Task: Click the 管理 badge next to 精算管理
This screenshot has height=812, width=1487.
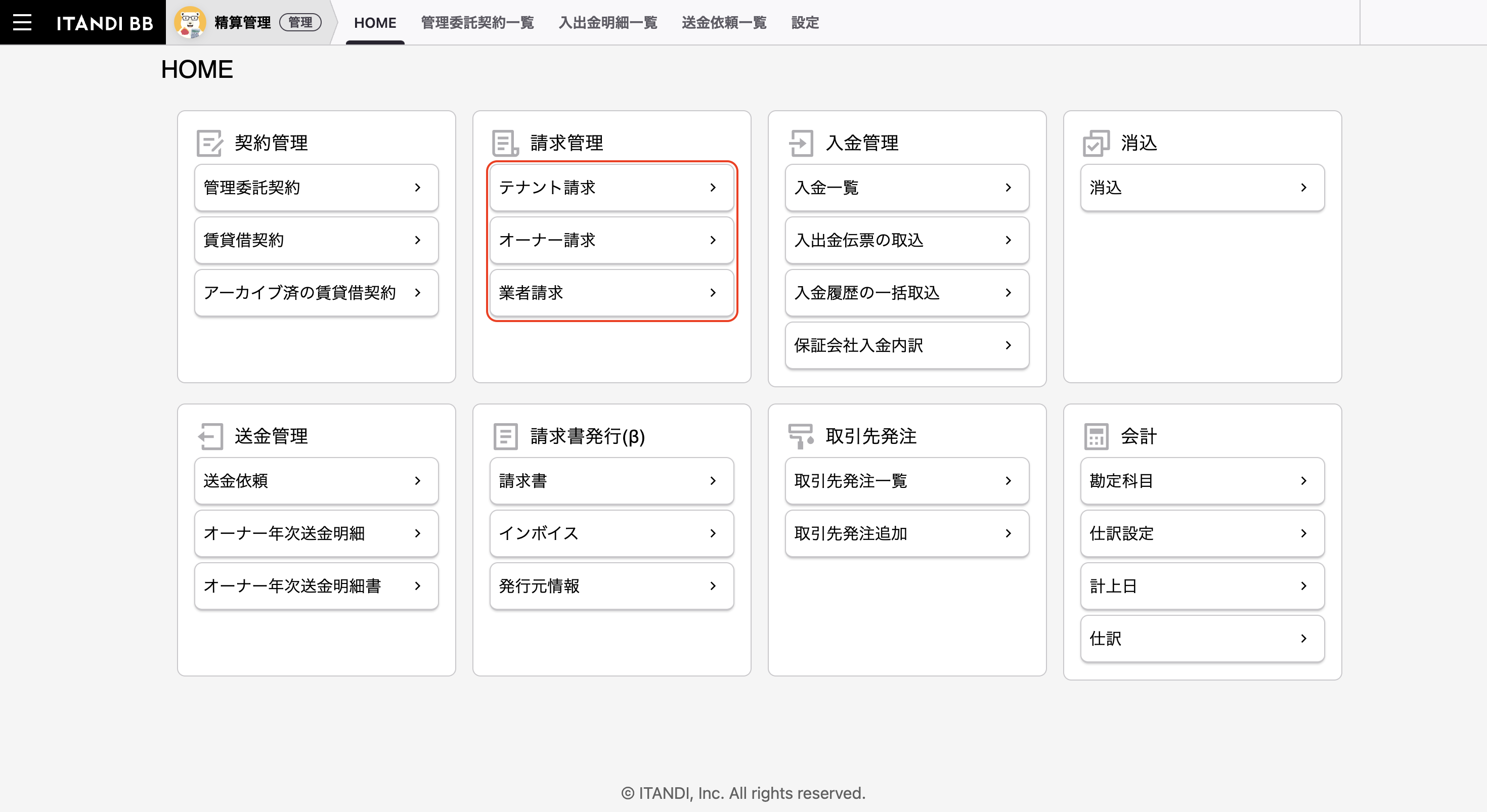Action: tap(300, 23)
